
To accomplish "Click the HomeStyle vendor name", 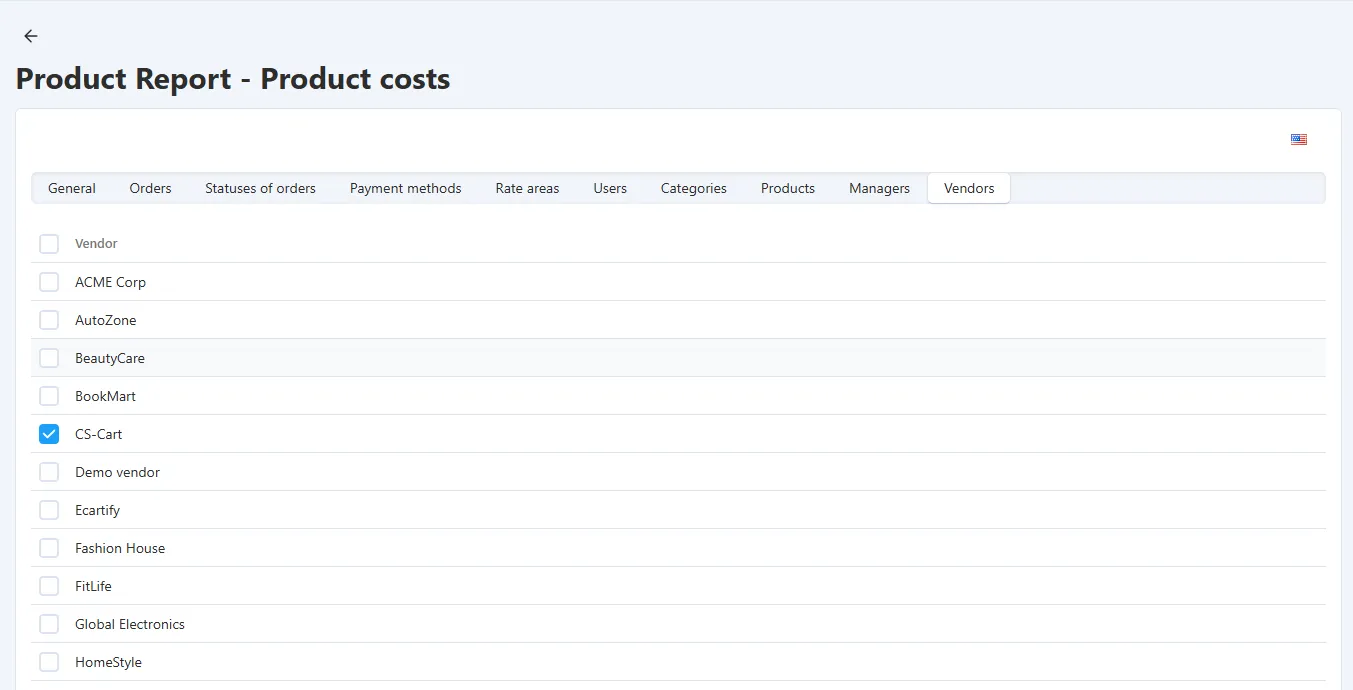I will click(x=108, y=662).
